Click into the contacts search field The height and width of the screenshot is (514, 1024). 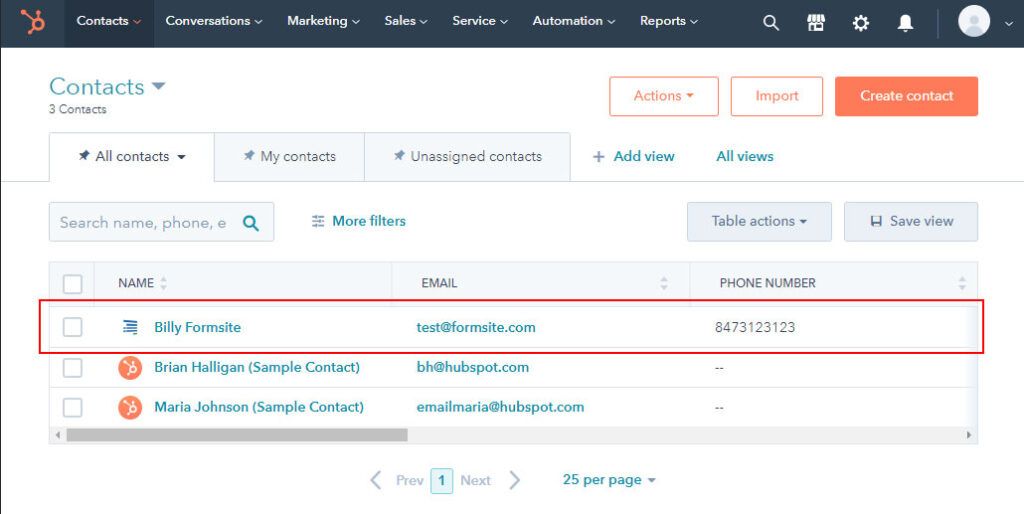pos(161,222)
